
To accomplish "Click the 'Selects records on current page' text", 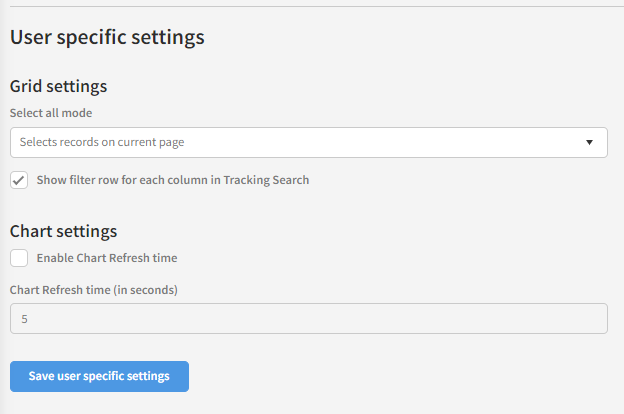I will click(102, 142).
